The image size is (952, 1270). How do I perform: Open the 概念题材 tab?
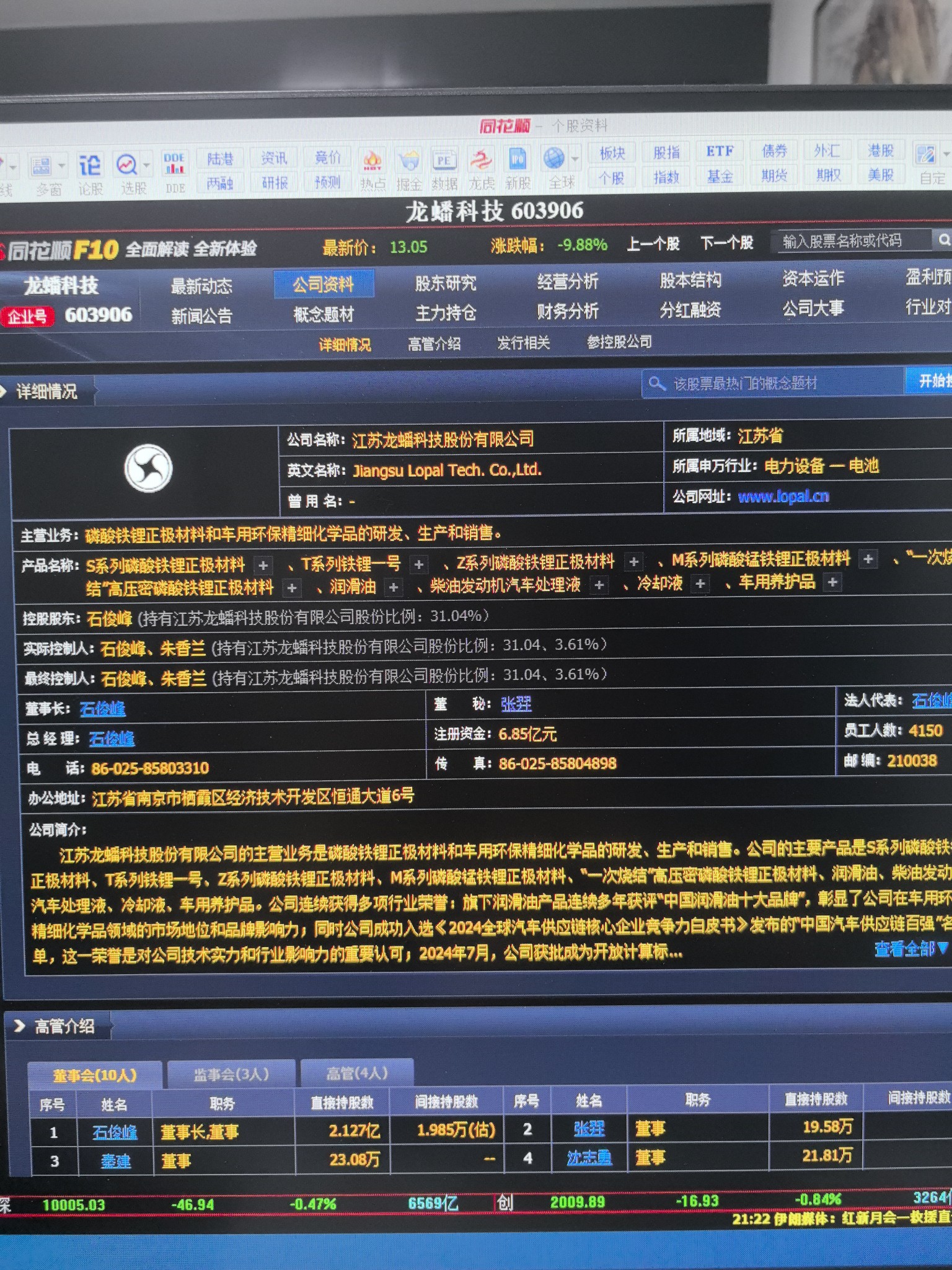point(324,314)
